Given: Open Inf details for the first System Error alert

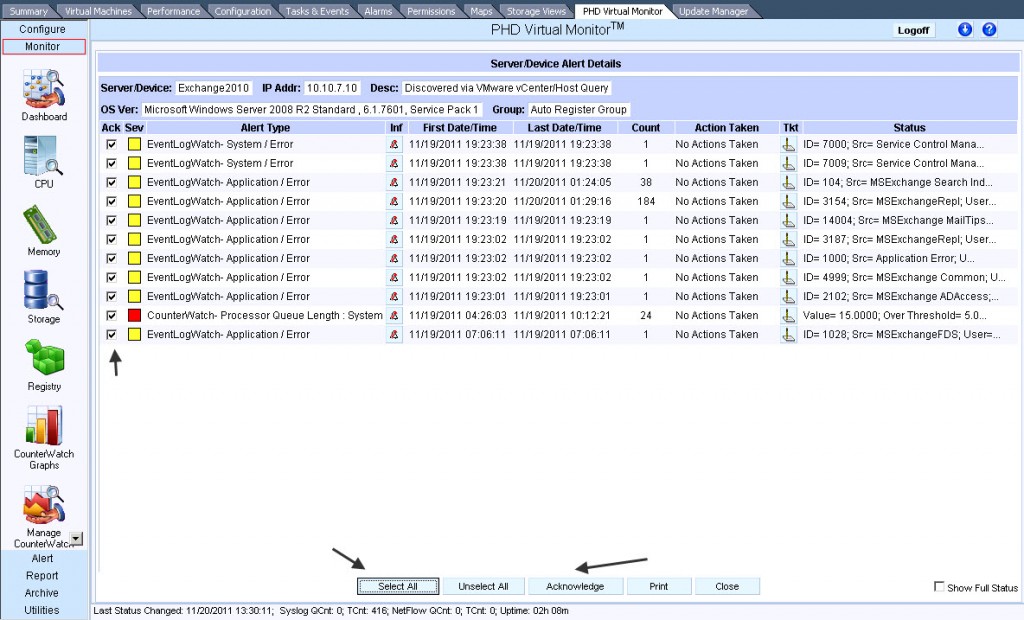Looking at the screenshot, I should coord(392,144).
